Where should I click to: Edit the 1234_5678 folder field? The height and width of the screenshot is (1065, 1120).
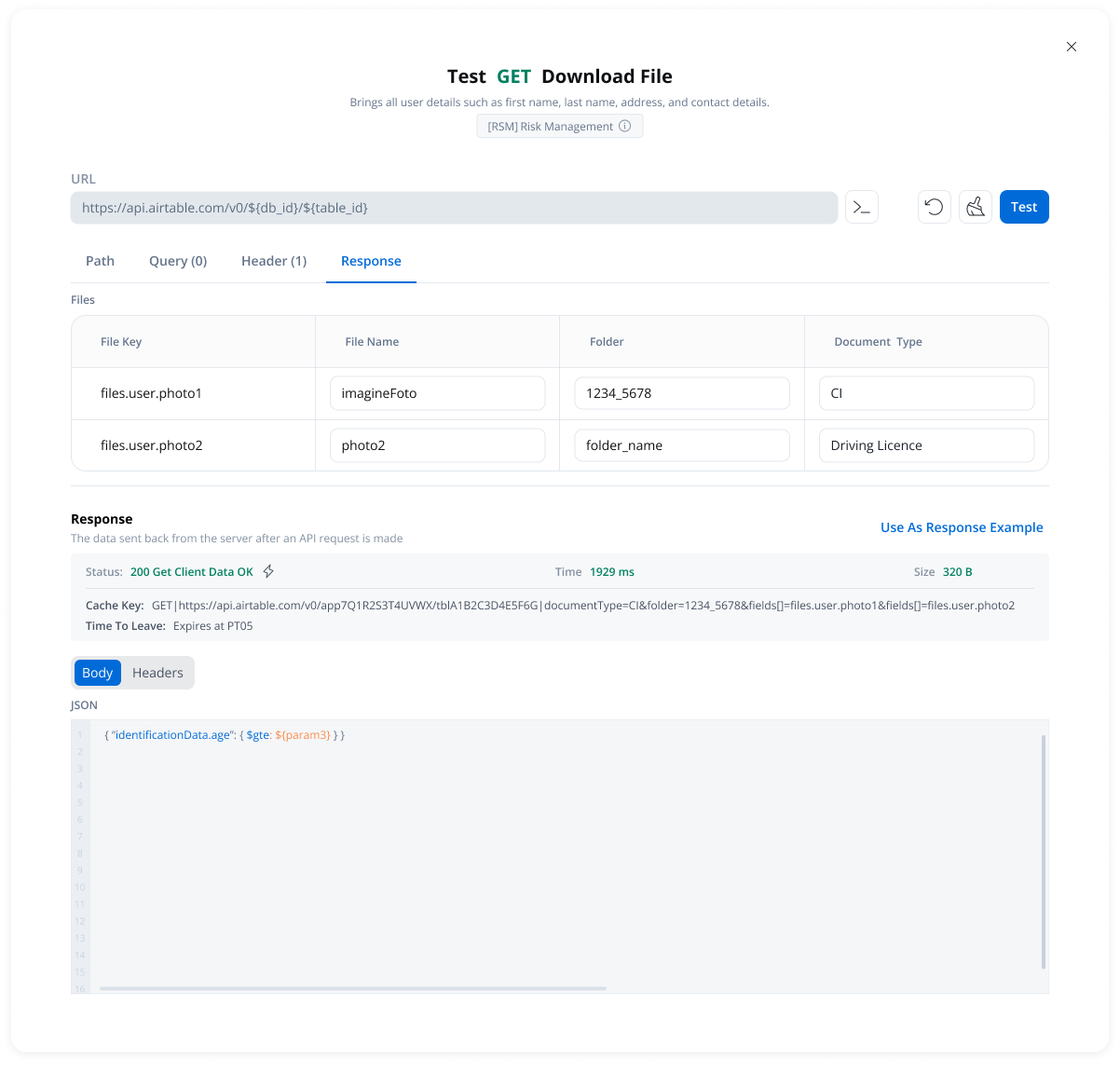pyautogui.click(x=681, y=393)
